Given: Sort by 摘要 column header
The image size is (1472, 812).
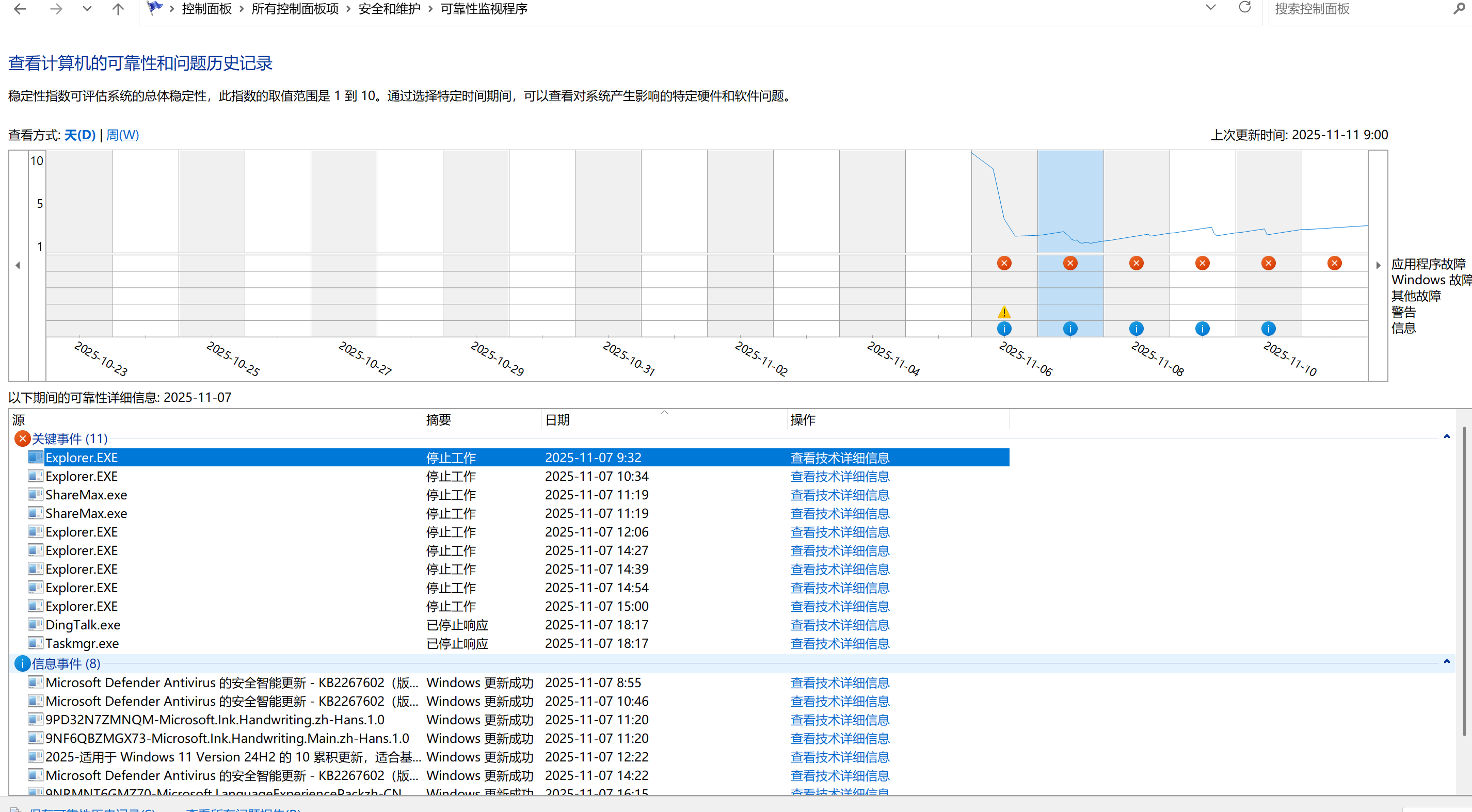Looking at the screenshot, I should pyautogui.click(x=482, y=420).
